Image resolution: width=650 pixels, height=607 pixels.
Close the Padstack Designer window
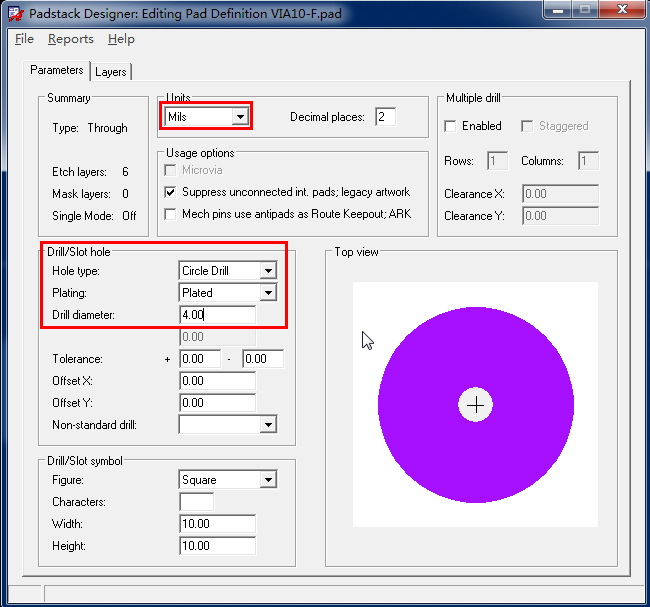tap(622, 10)
